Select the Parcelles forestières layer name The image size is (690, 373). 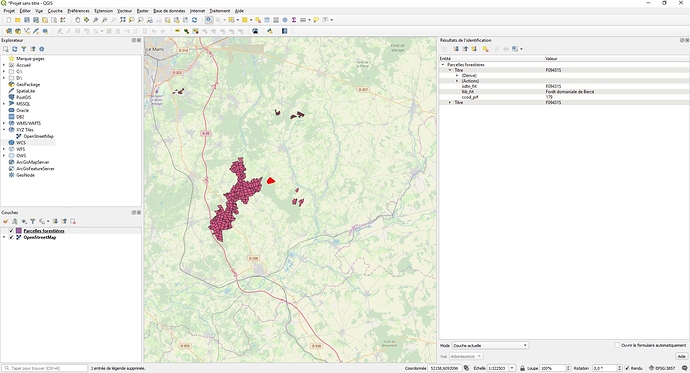tap(44, 231)
